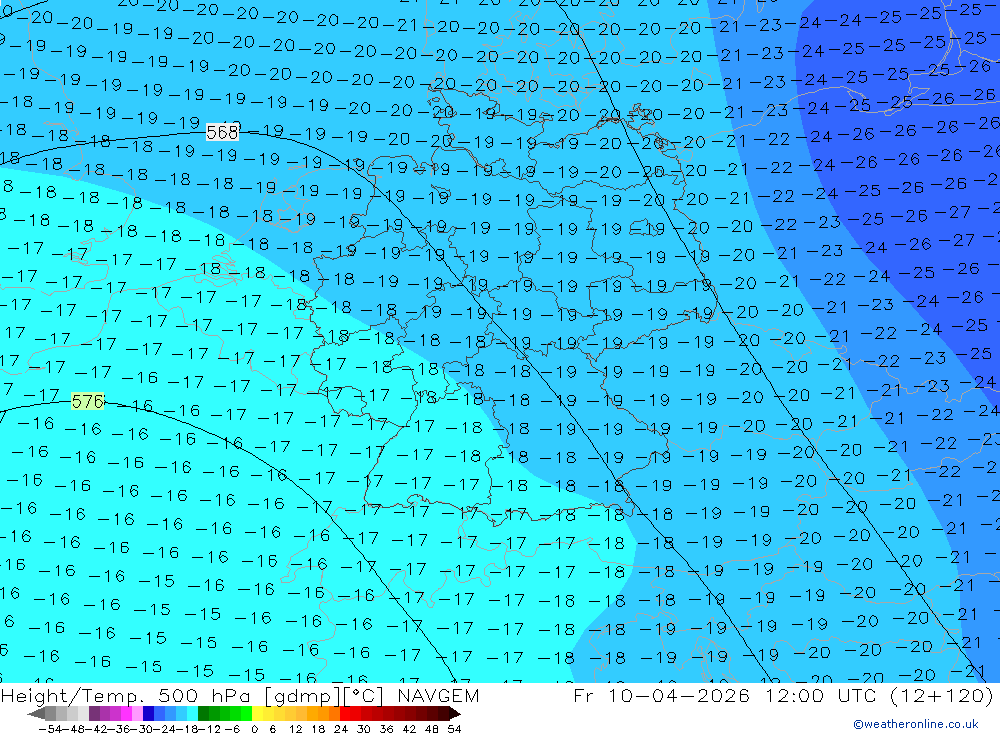Click the 0 legend label
Image resolution: width=1000 pixels, height=733 pixels.
pyautogui.click(x=254, y=729)
